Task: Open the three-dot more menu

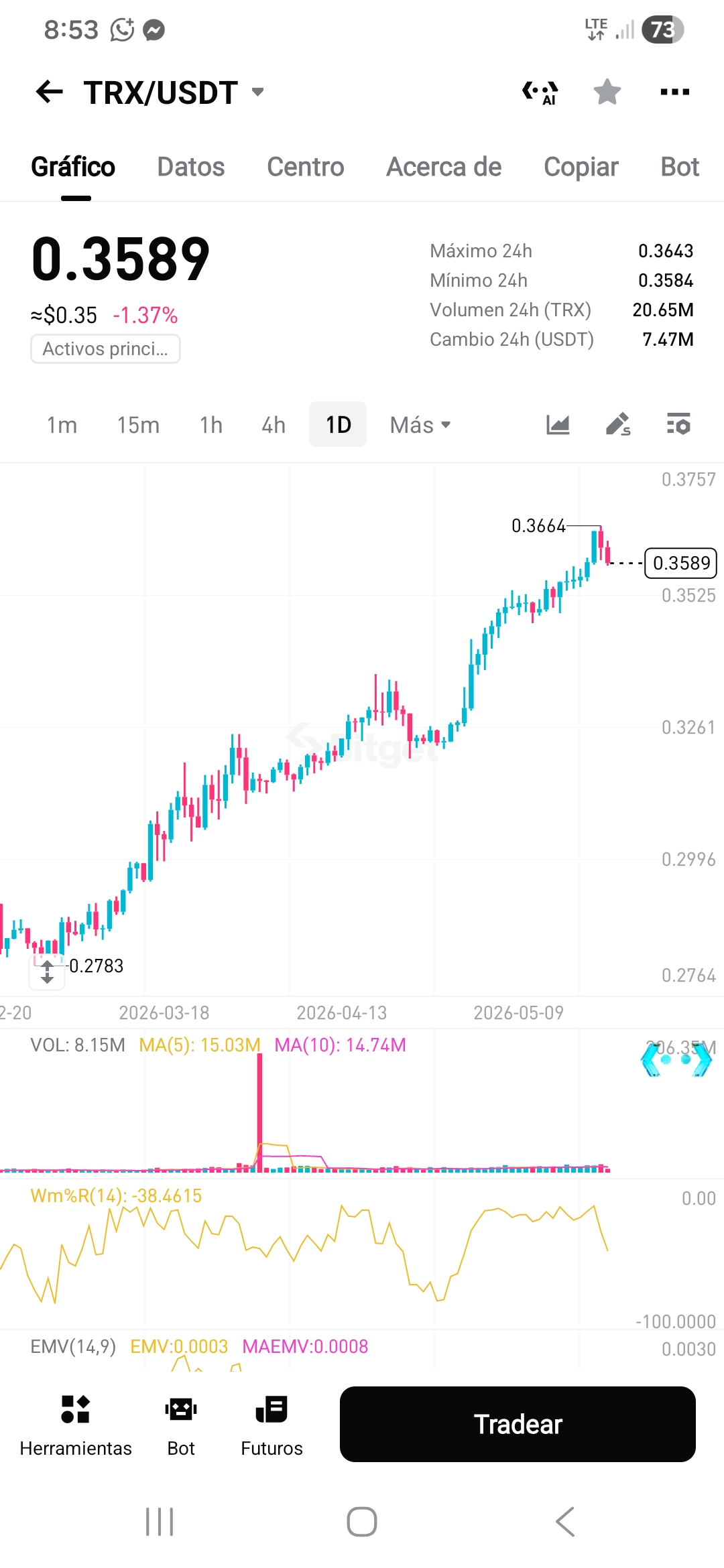Action: [674, 92]
